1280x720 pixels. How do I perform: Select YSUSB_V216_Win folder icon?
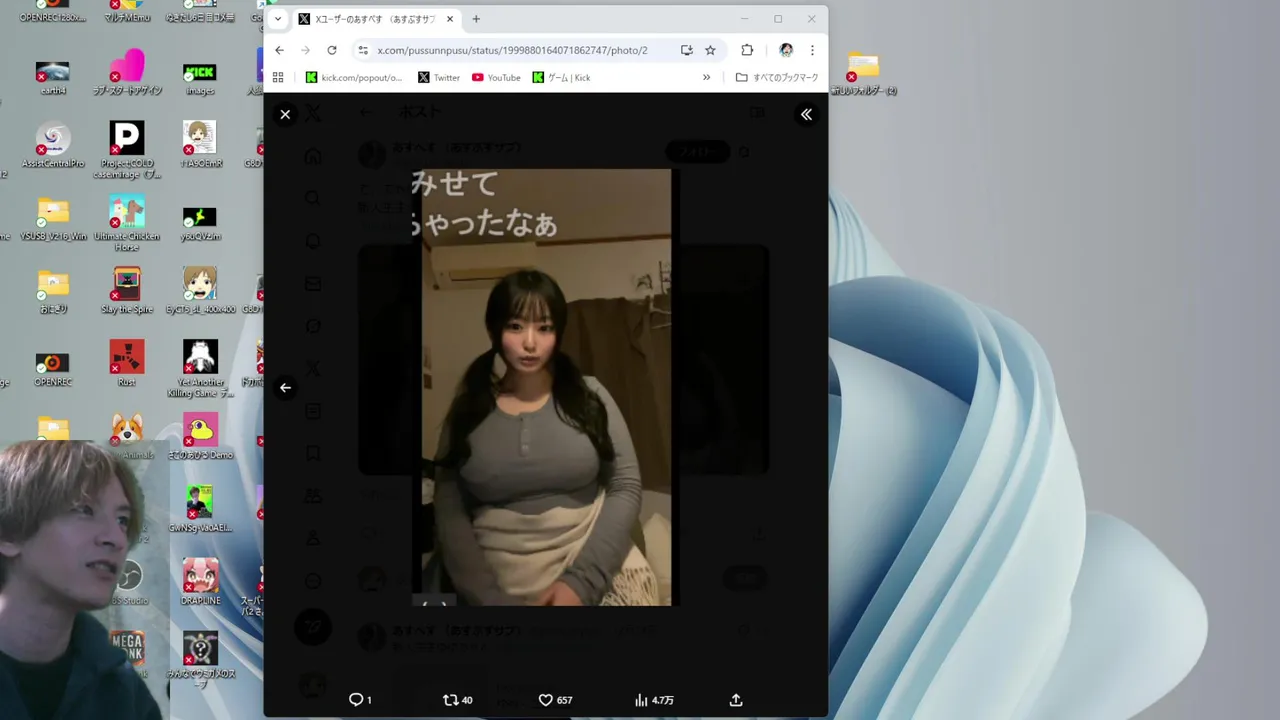pyautogui.click(x=53, y=218)
